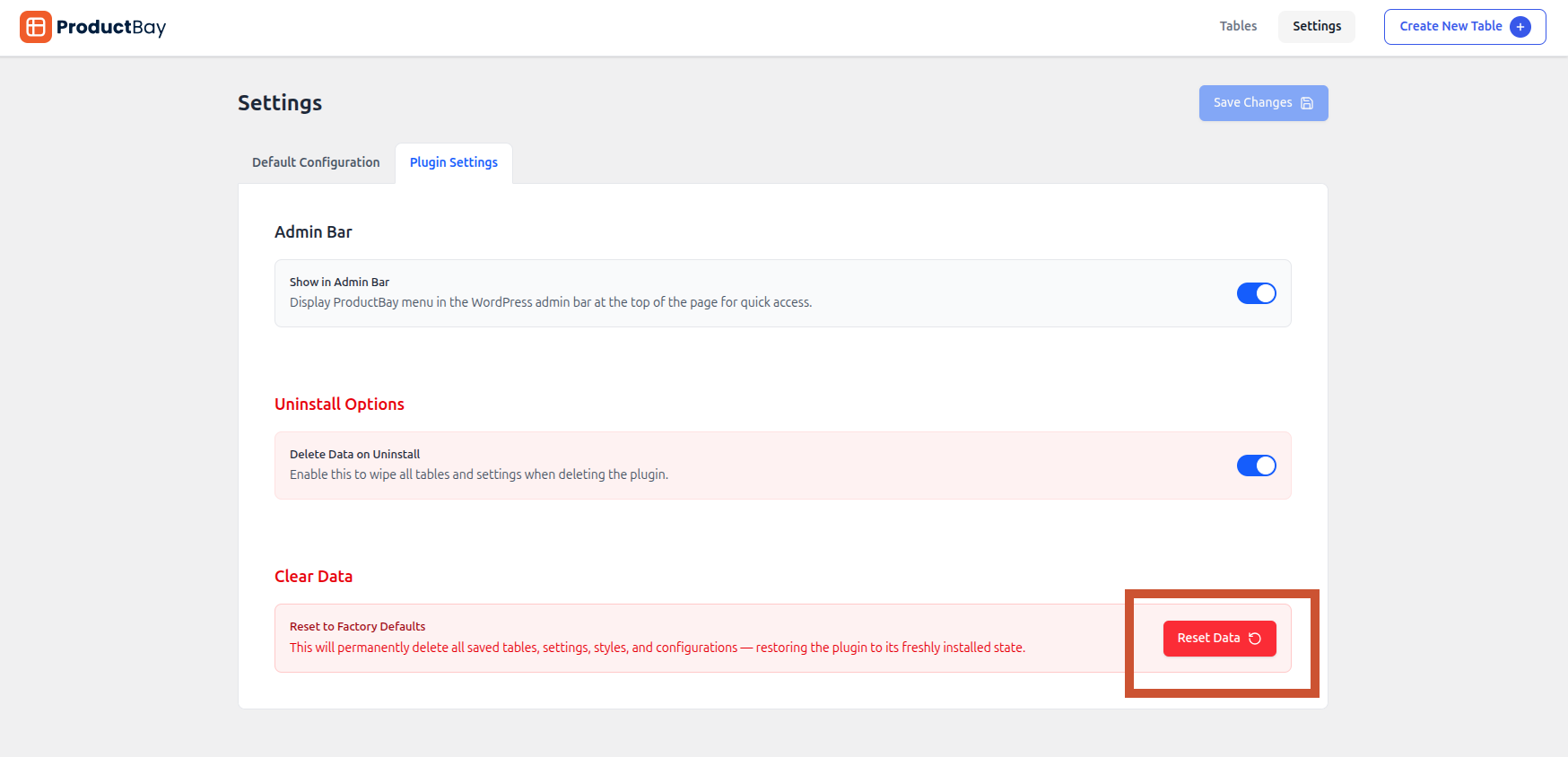Click the floppy disk save icon

(x=1307, y=103)
